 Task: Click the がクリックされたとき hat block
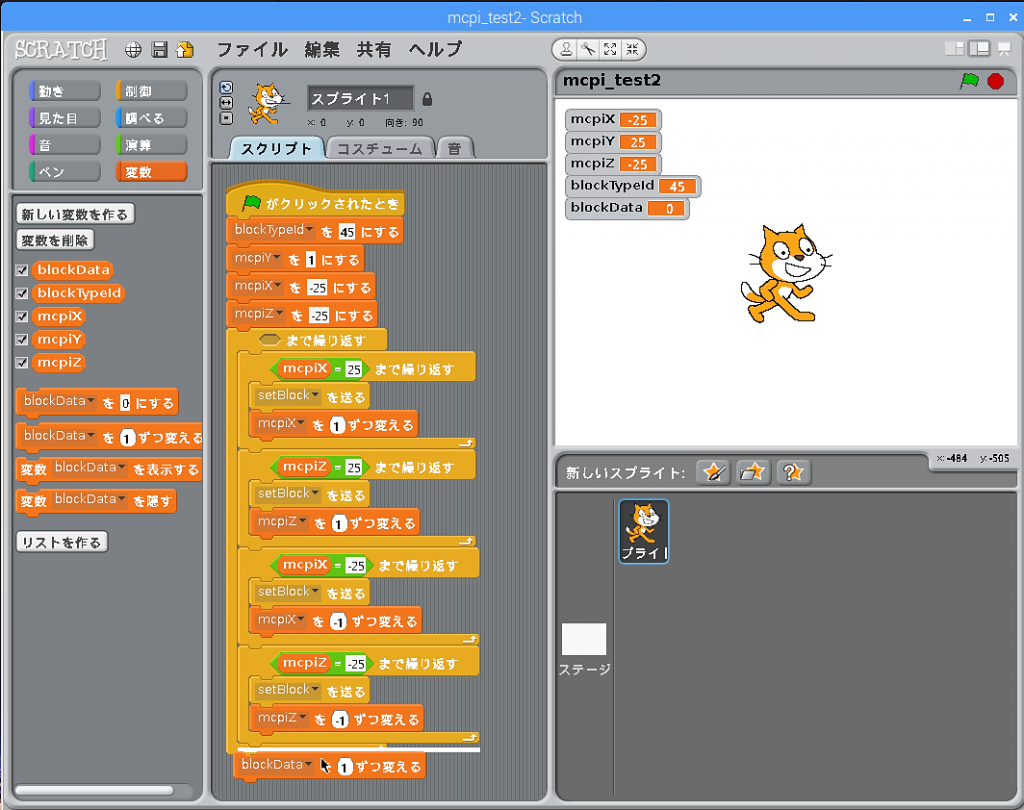pyautogui.click(x=315, y=201)
